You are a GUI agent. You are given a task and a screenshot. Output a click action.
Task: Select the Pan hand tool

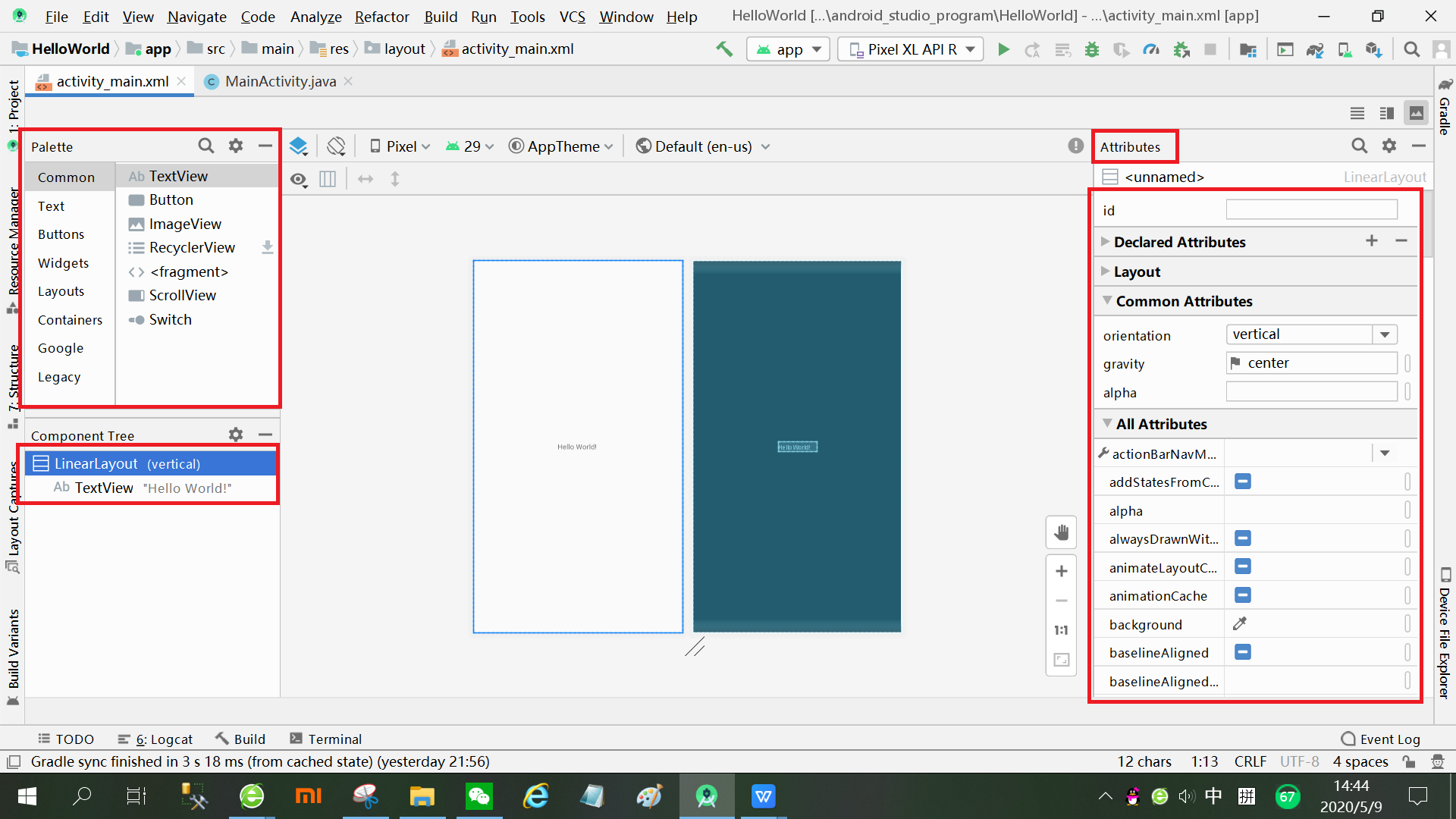point(1061,532)
